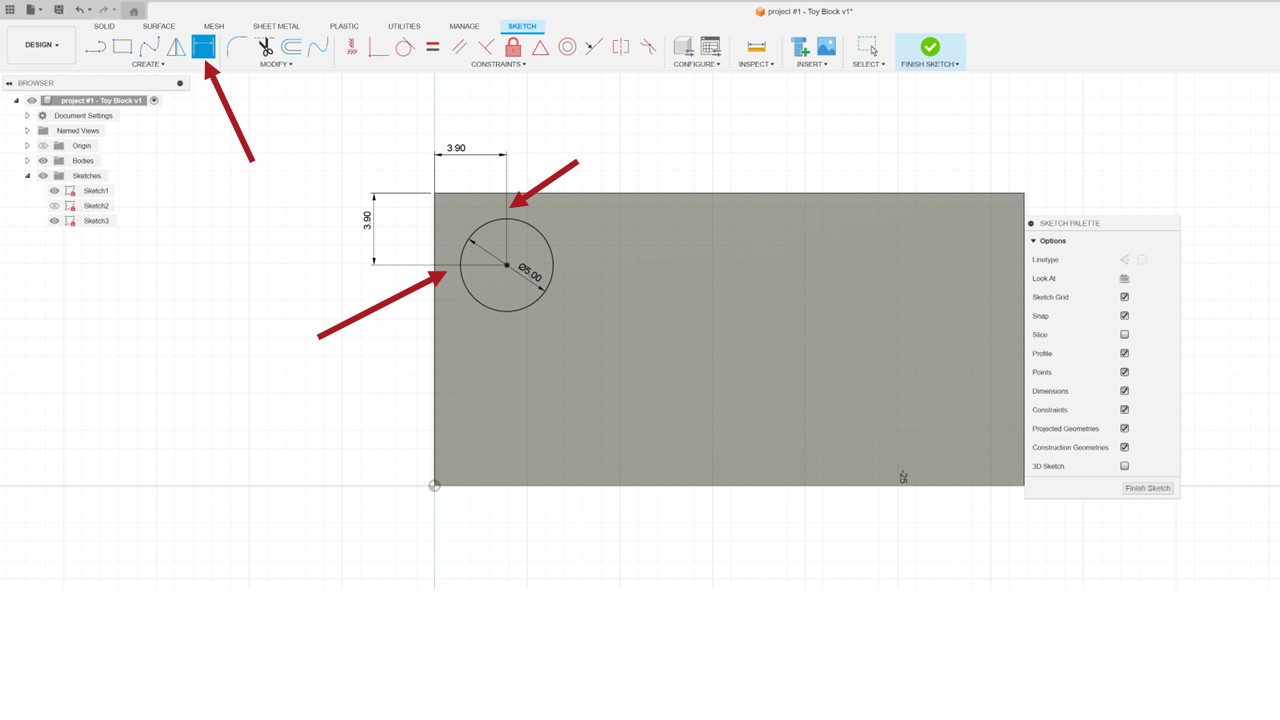Activate the Mirror sketch tool
Viewport: 1280px width, 720px height.
(176, 46)
